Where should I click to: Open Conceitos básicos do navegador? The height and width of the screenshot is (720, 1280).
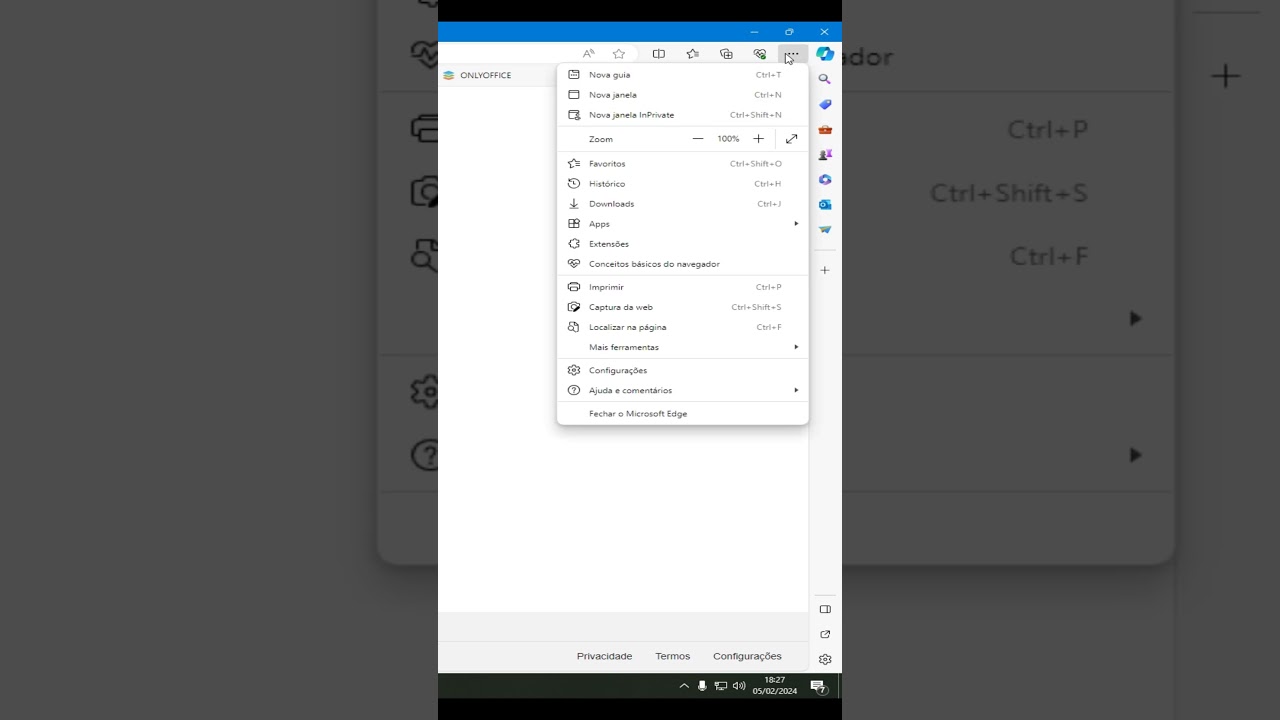pyautogui.click(x=683, y=264)
